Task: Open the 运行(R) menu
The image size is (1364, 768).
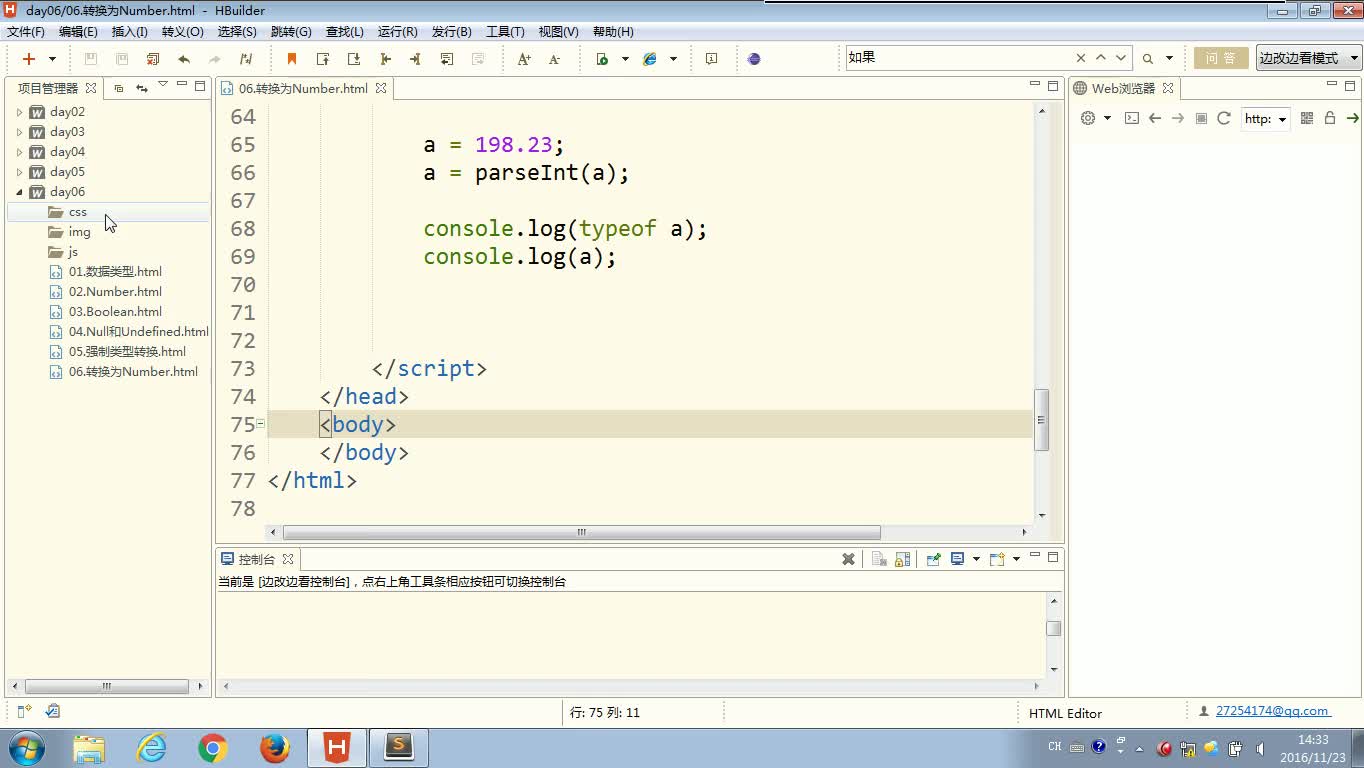Action: point(398,32)
